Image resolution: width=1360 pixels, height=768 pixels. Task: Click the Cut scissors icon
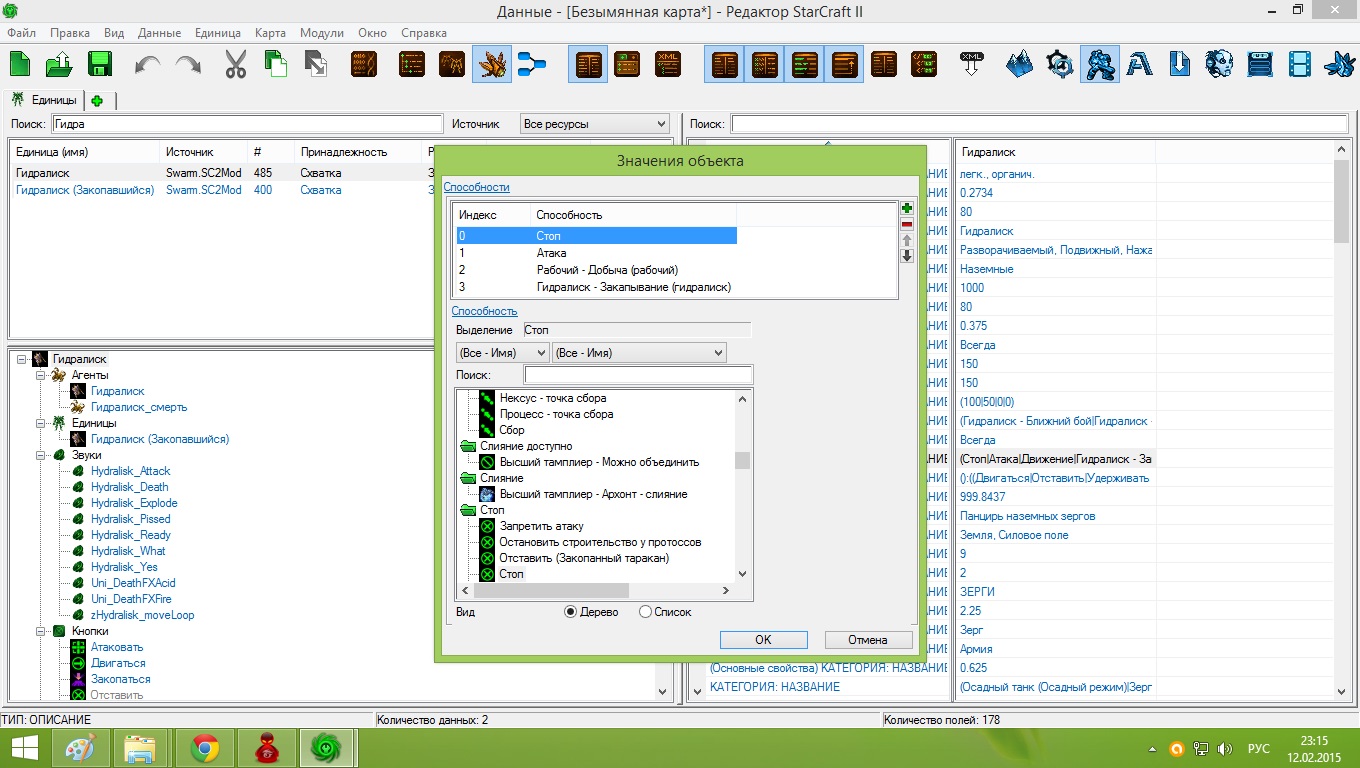point(236,65)
